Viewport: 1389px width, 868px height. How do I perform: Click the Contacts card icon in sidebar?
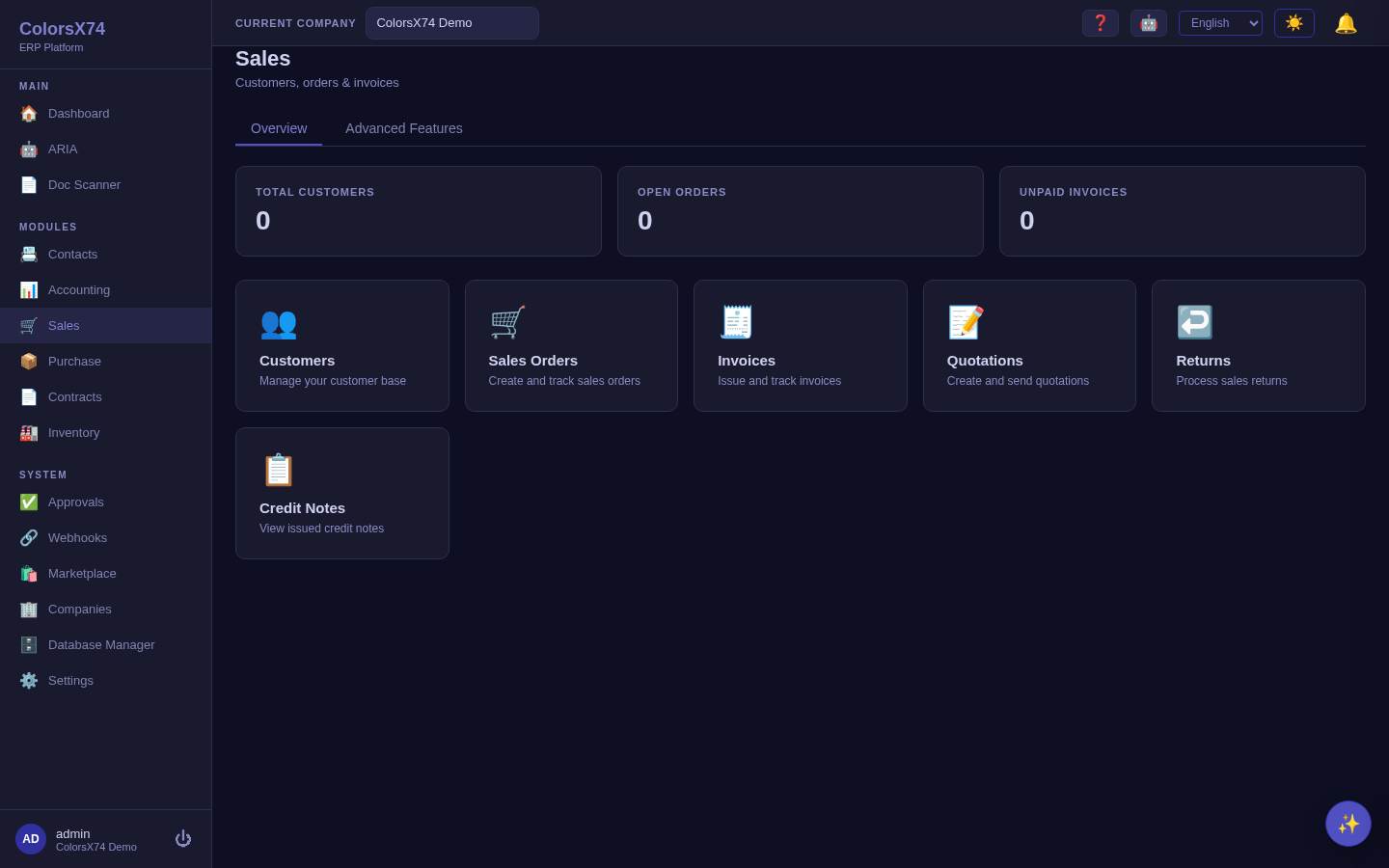(x=29, y=255)
